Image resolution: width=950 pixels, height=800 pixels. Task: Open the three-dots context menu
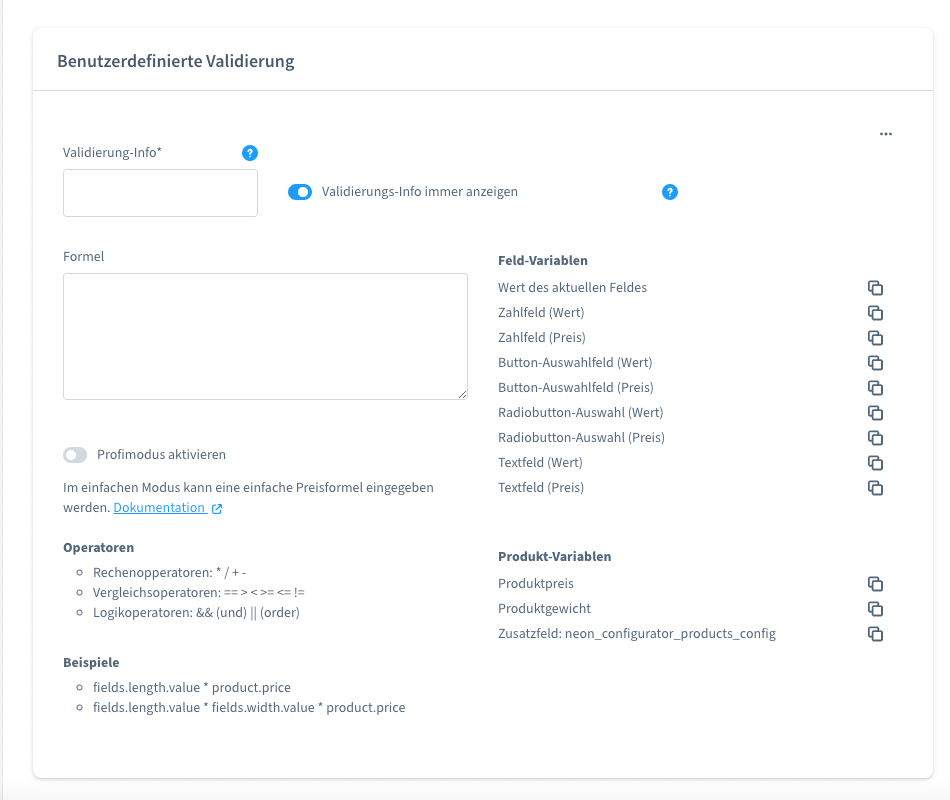886,134
